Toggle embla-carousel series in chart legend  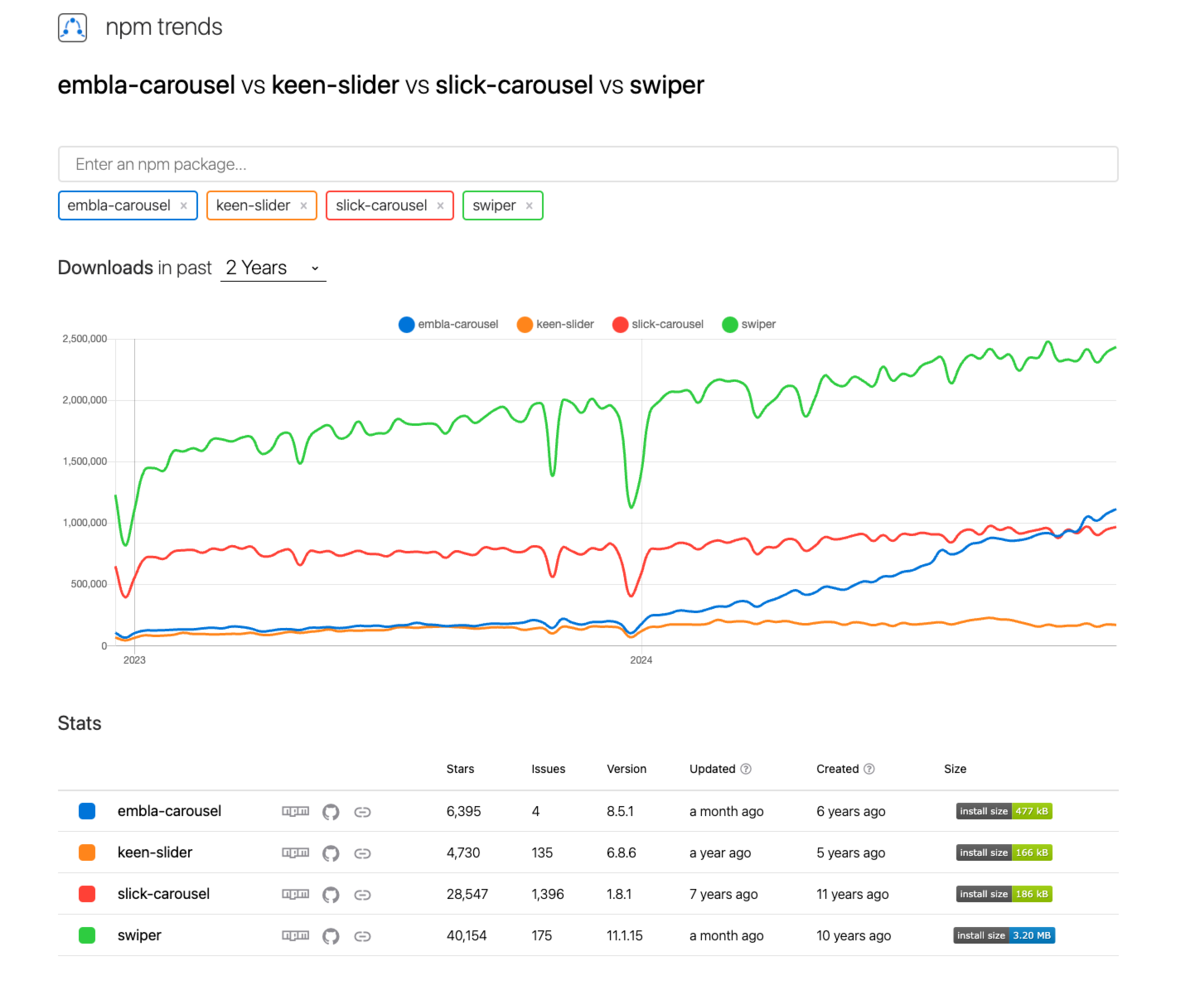click(x=448, y=324)
